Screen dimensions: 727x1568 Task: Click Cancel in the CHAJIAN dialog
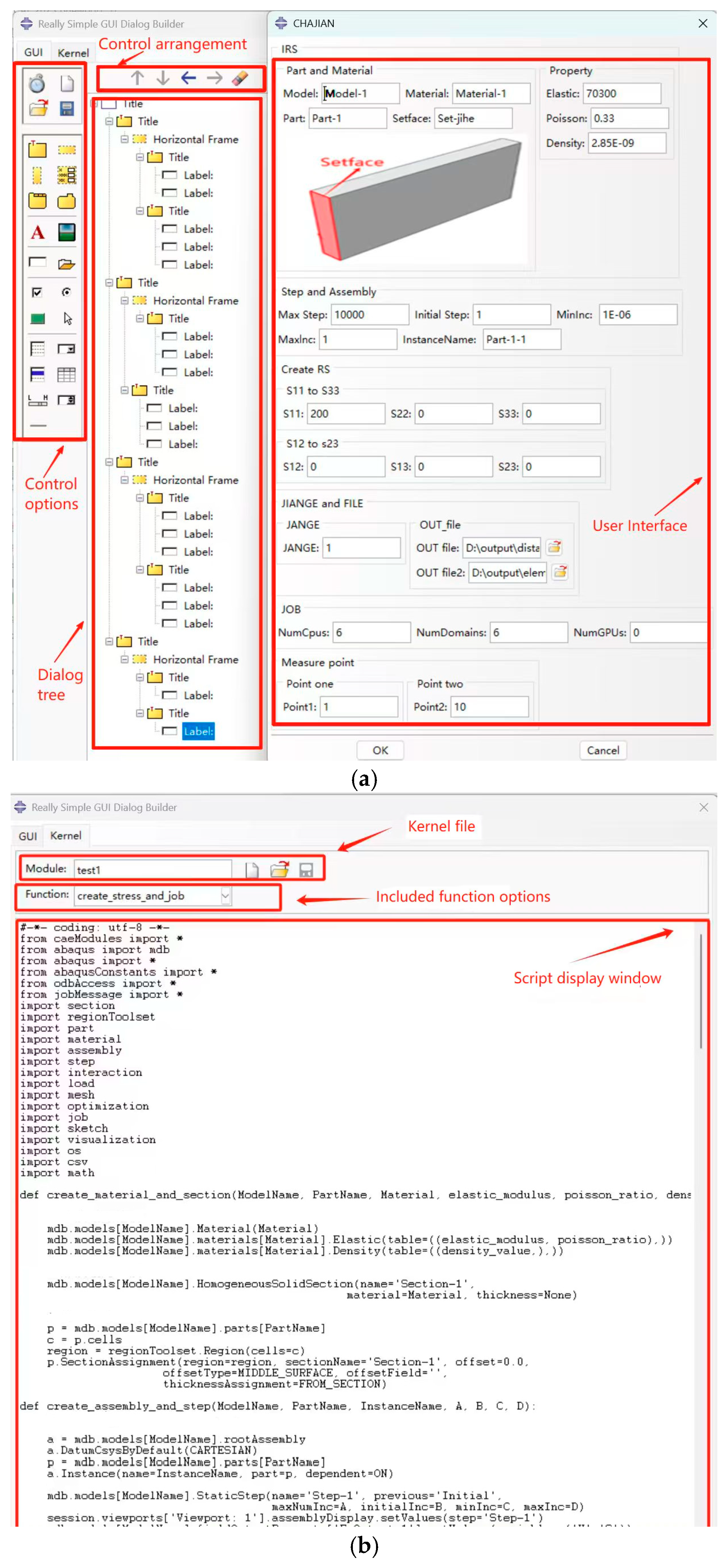coord(603,750)
